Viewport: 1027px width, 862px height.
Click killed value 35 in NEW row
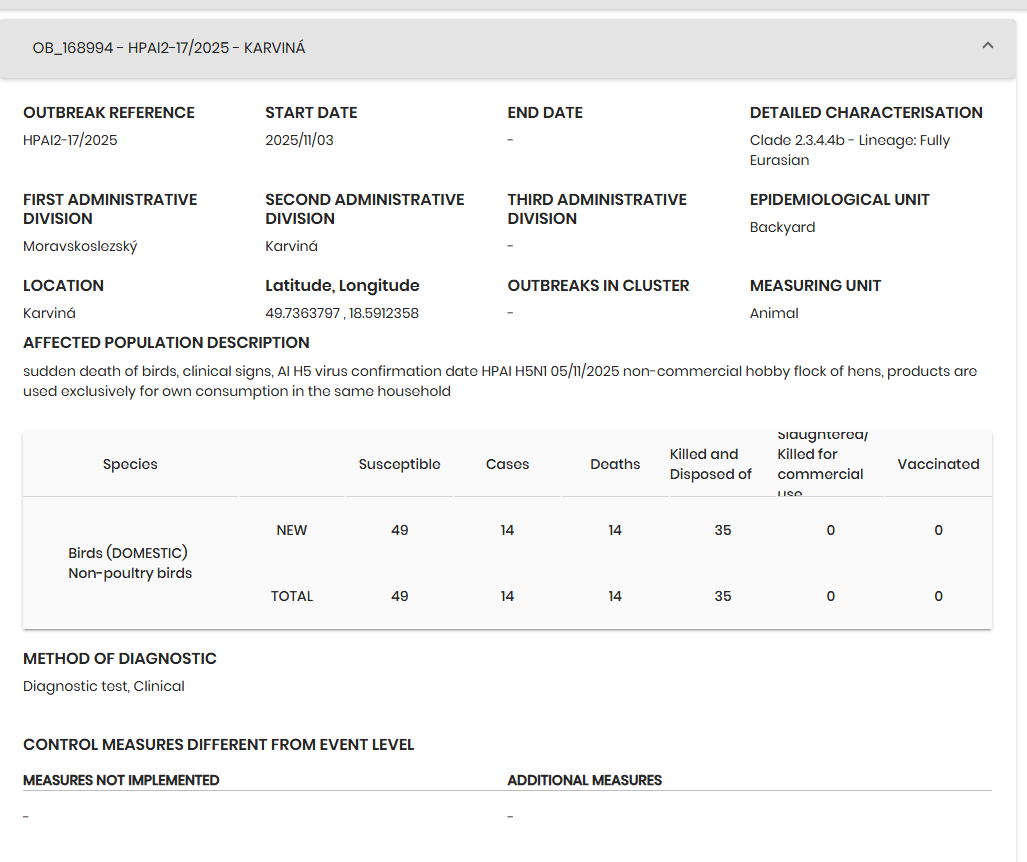[x=723, y=531]
